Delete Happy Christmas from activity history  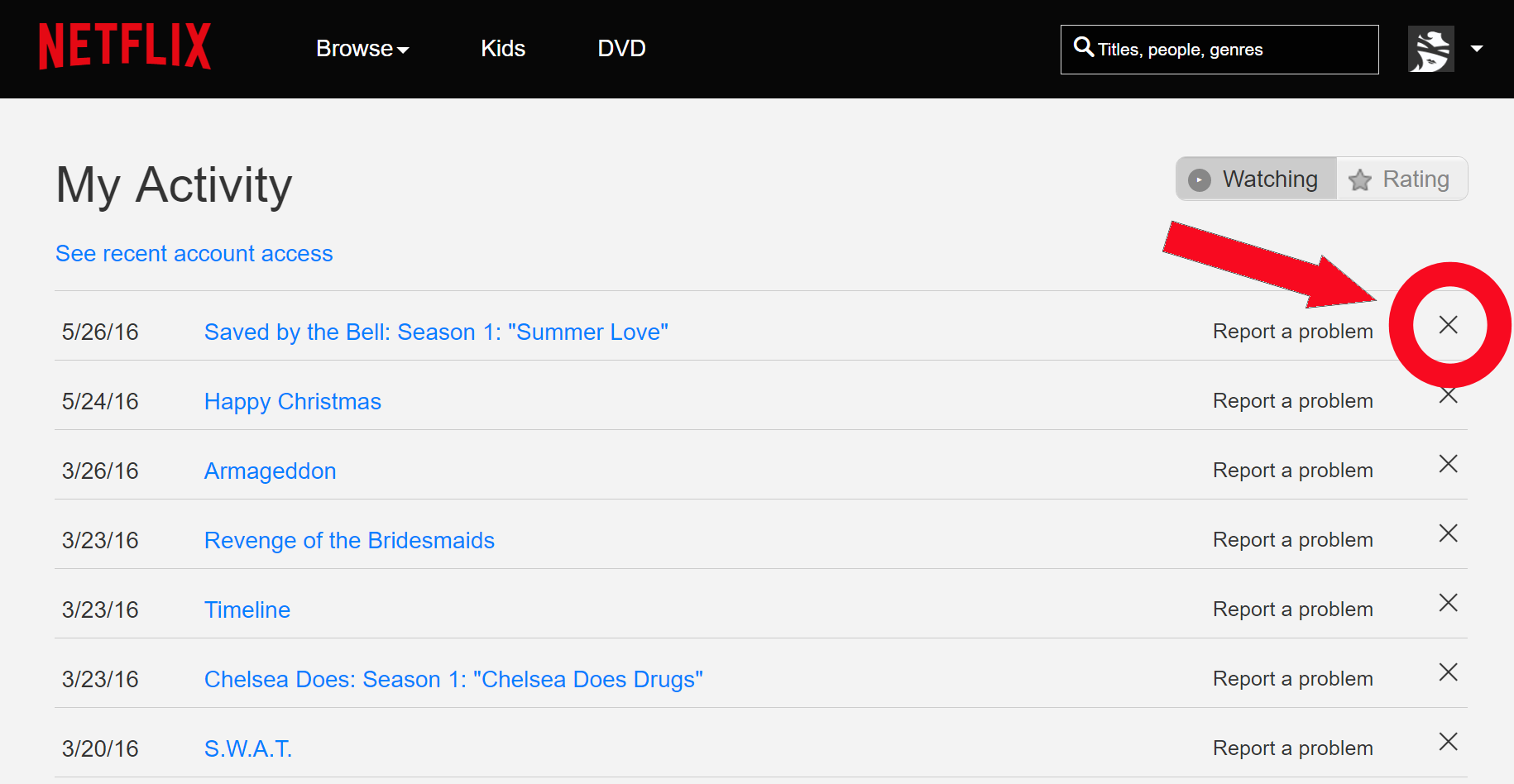[x=1449, y=395]
